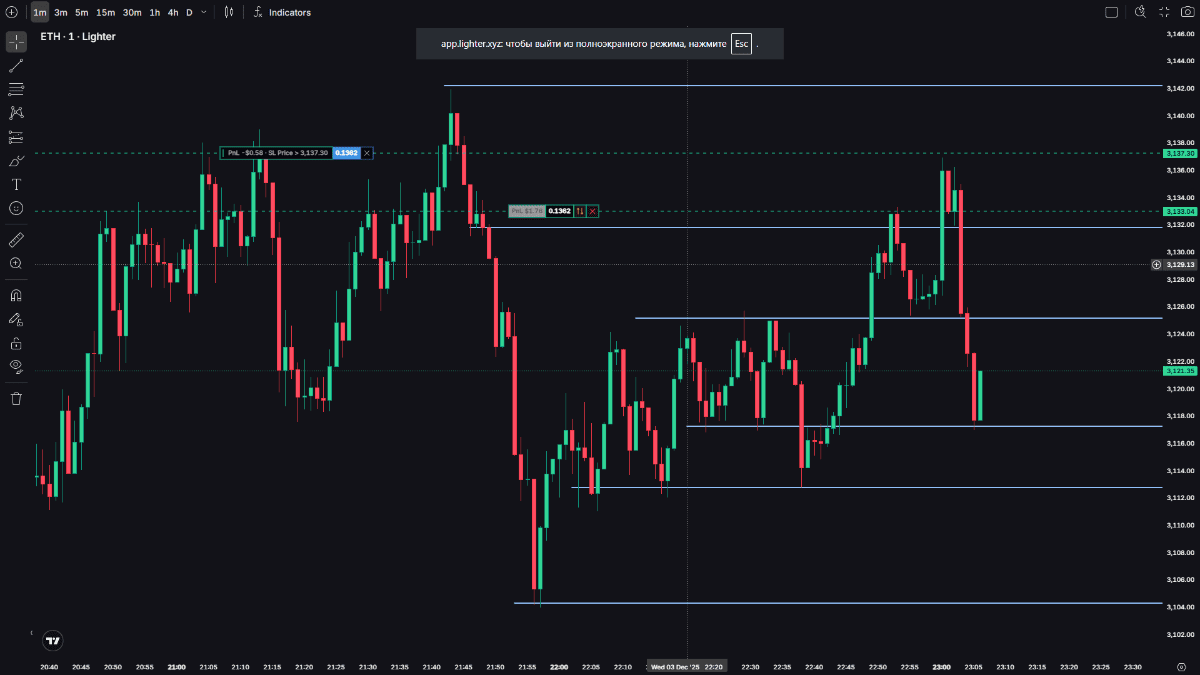The image size is (1200, 675).
Task: Pick the ruler measure tool
Action: point(16,240)
